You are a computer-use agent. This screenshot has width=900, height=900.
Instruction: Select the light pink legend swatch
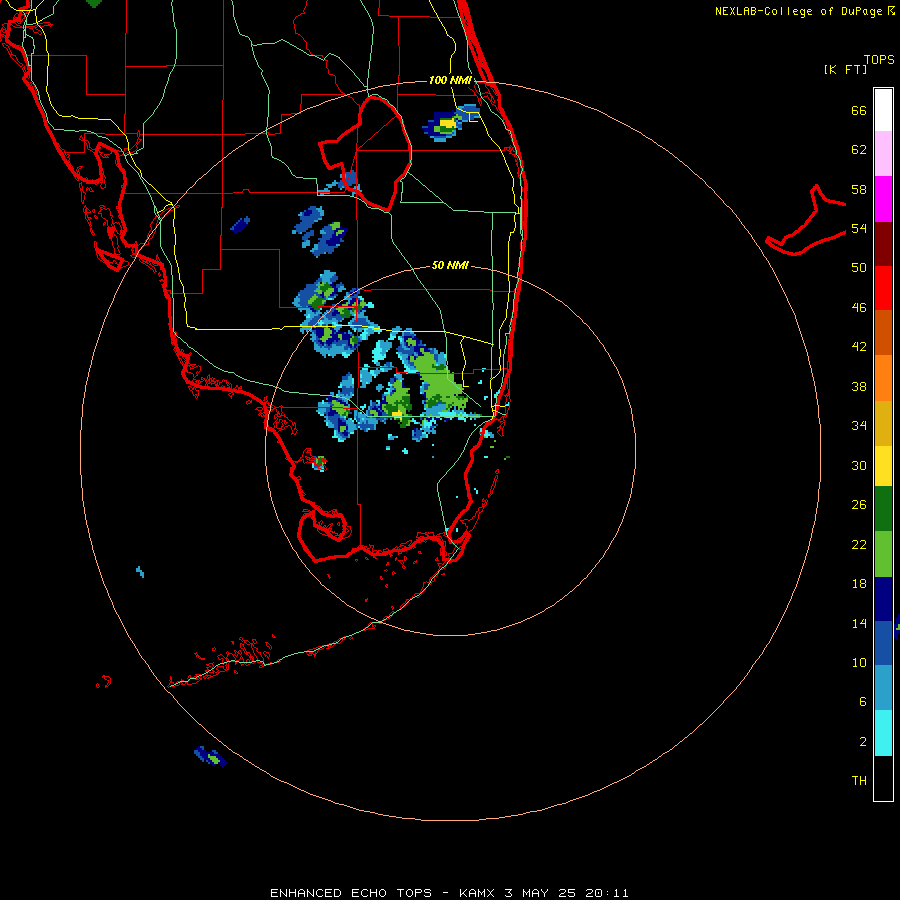[x=883, y=153]
